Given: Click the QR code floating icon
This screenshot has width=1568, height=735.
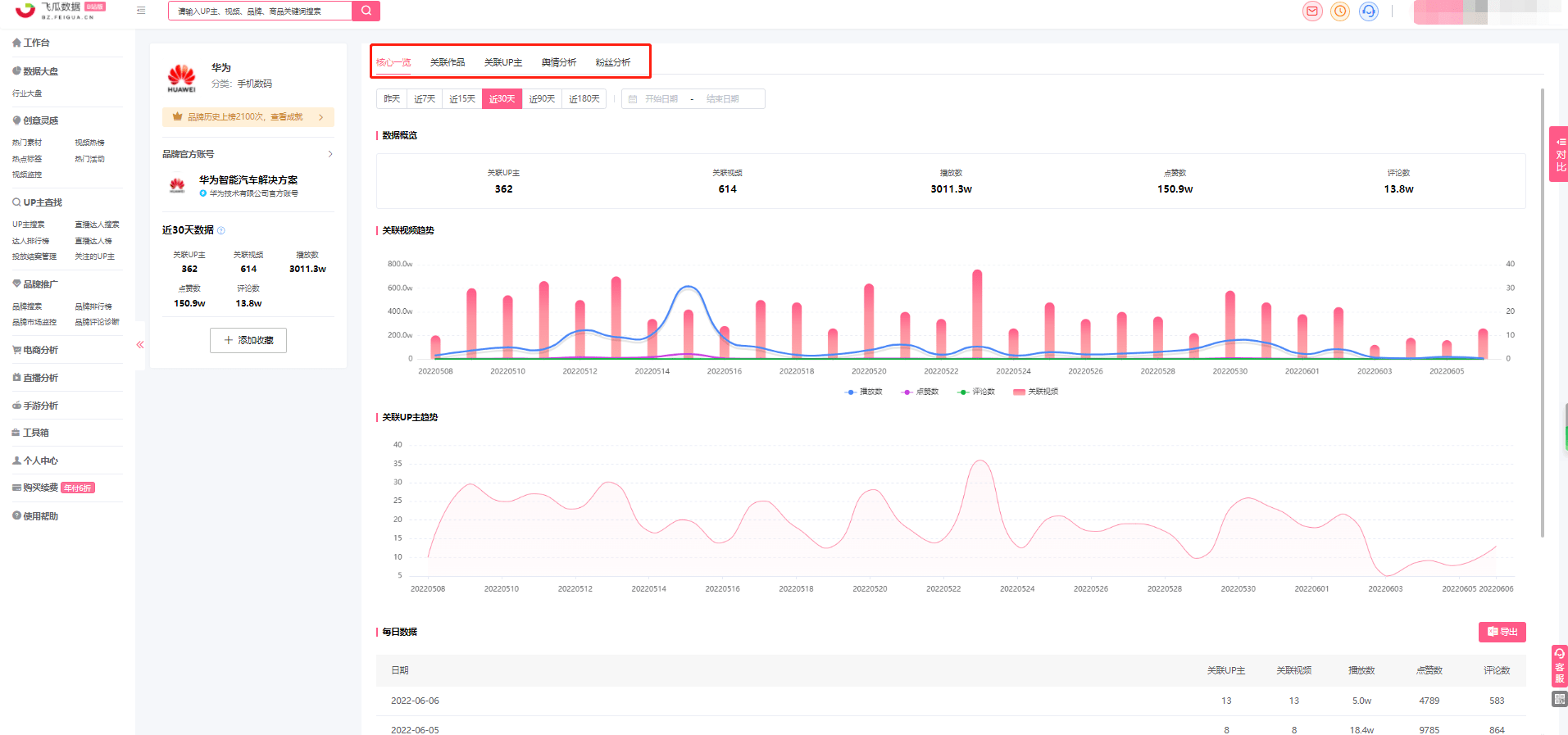Looking at the screenshot, I should (x=1559, y=699).
